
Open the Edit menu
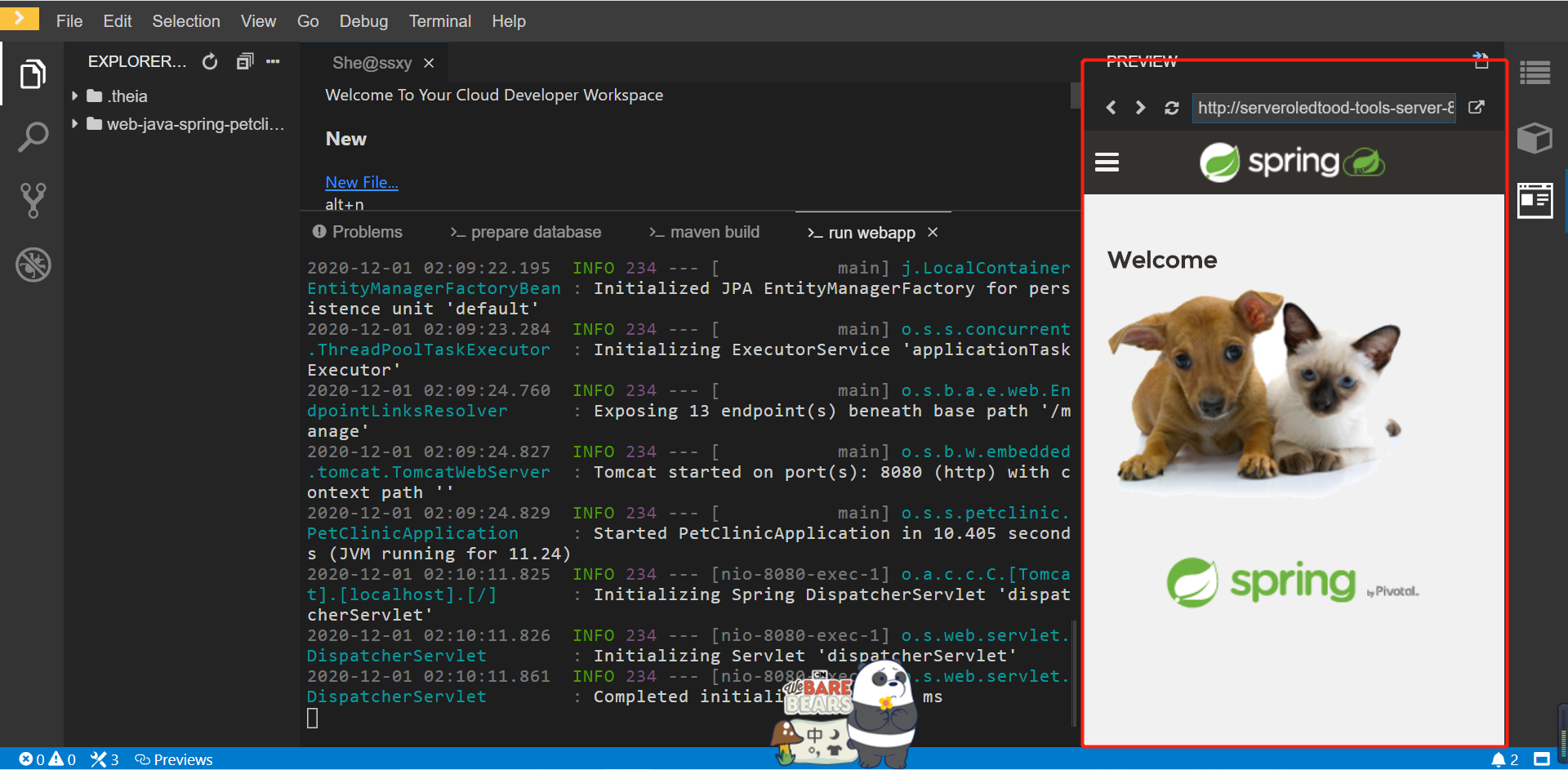pos(118,21)
